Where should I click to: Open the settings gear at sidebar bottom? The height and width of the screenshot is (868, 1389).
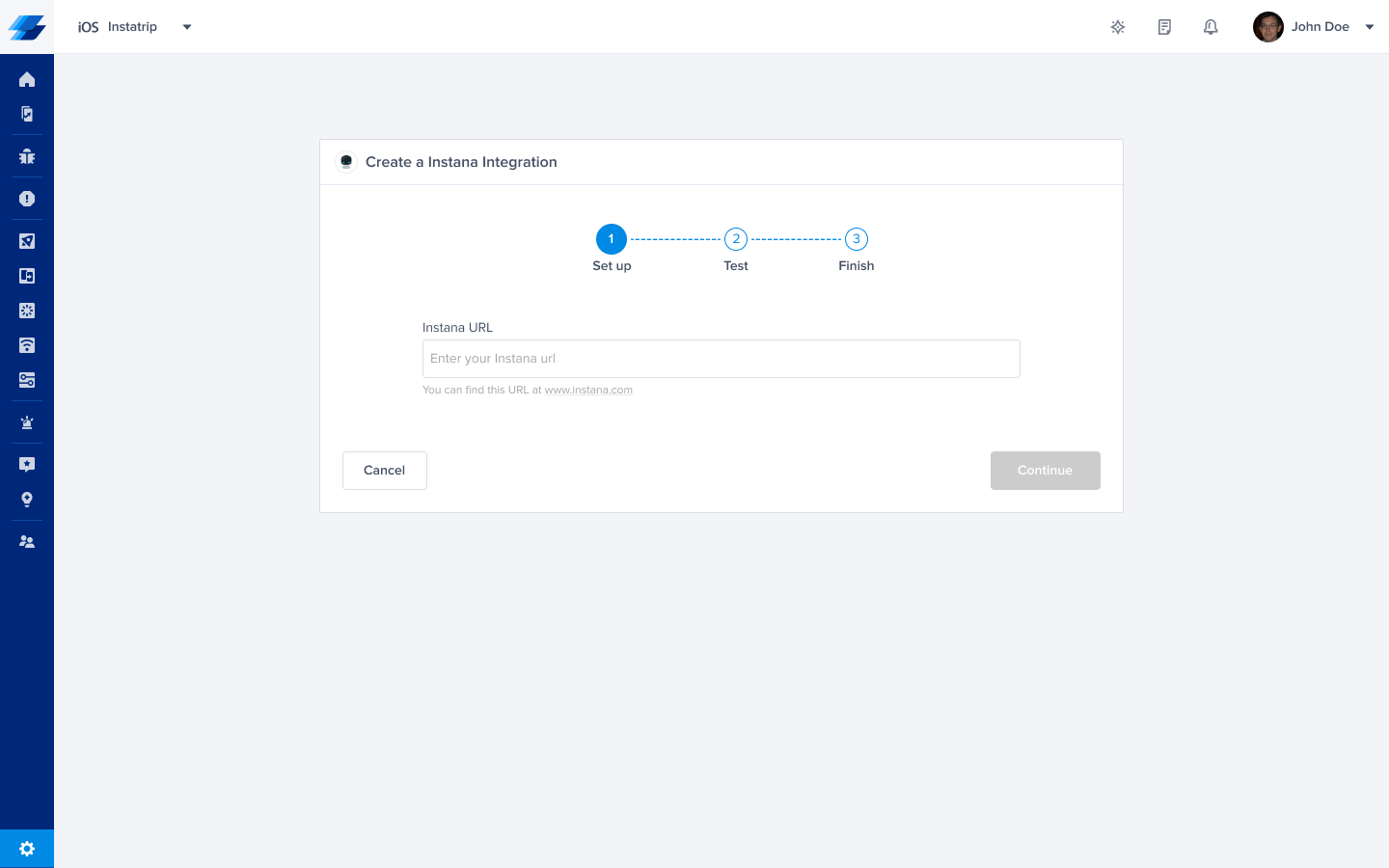[27, 849]
